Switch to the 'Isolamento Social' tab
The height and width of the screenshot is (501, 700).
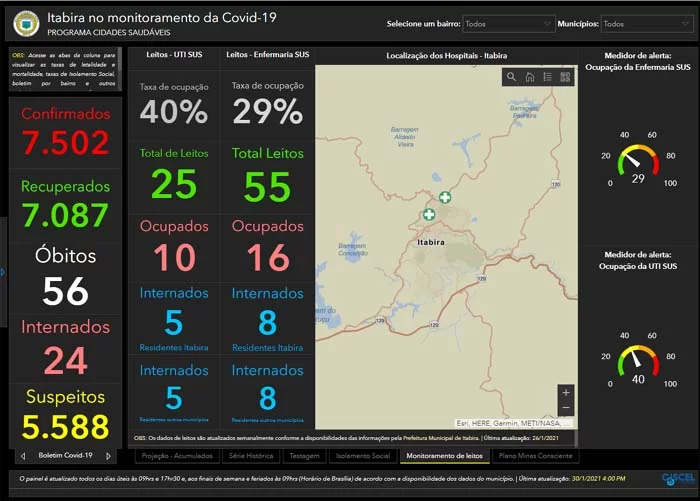362,456
